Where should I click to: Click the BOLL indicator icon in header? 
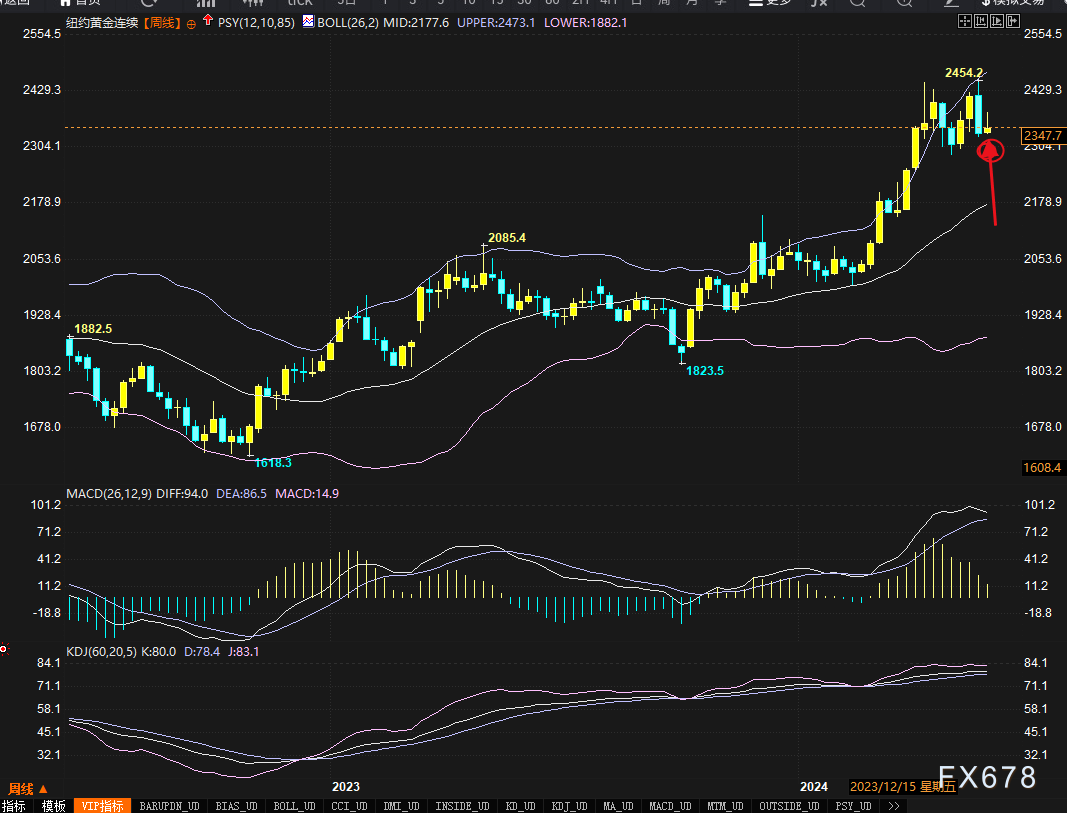pos(308,21)
